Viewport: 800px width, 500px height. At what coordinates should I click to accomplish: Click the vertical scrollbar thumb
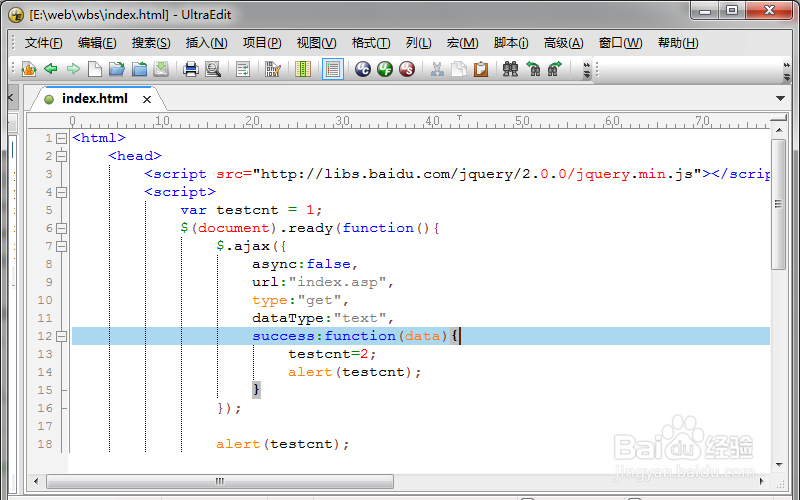pos(779,204)
